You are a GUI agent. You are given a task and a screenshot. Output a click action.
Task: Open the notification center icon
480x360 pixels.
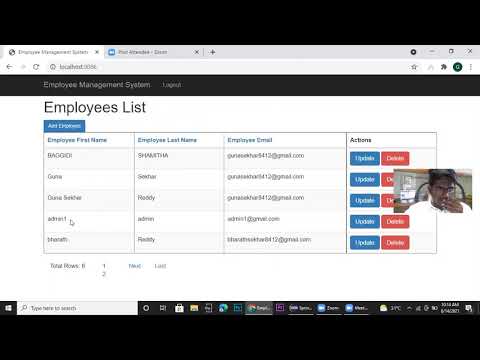(469, 308)
